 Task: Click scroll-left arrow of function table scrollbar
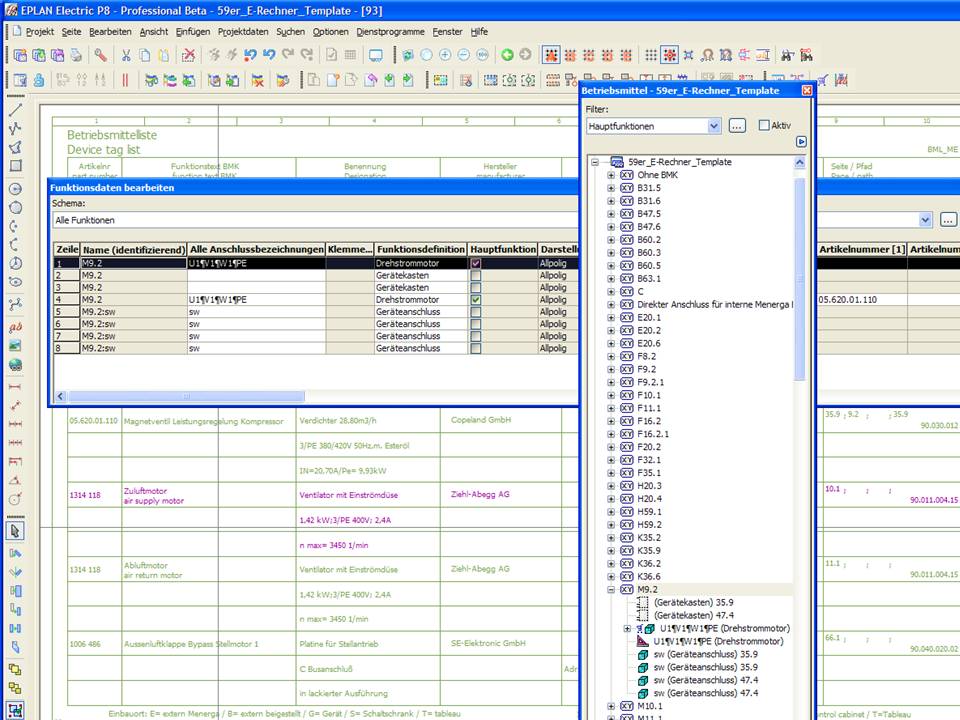point(60,397)
